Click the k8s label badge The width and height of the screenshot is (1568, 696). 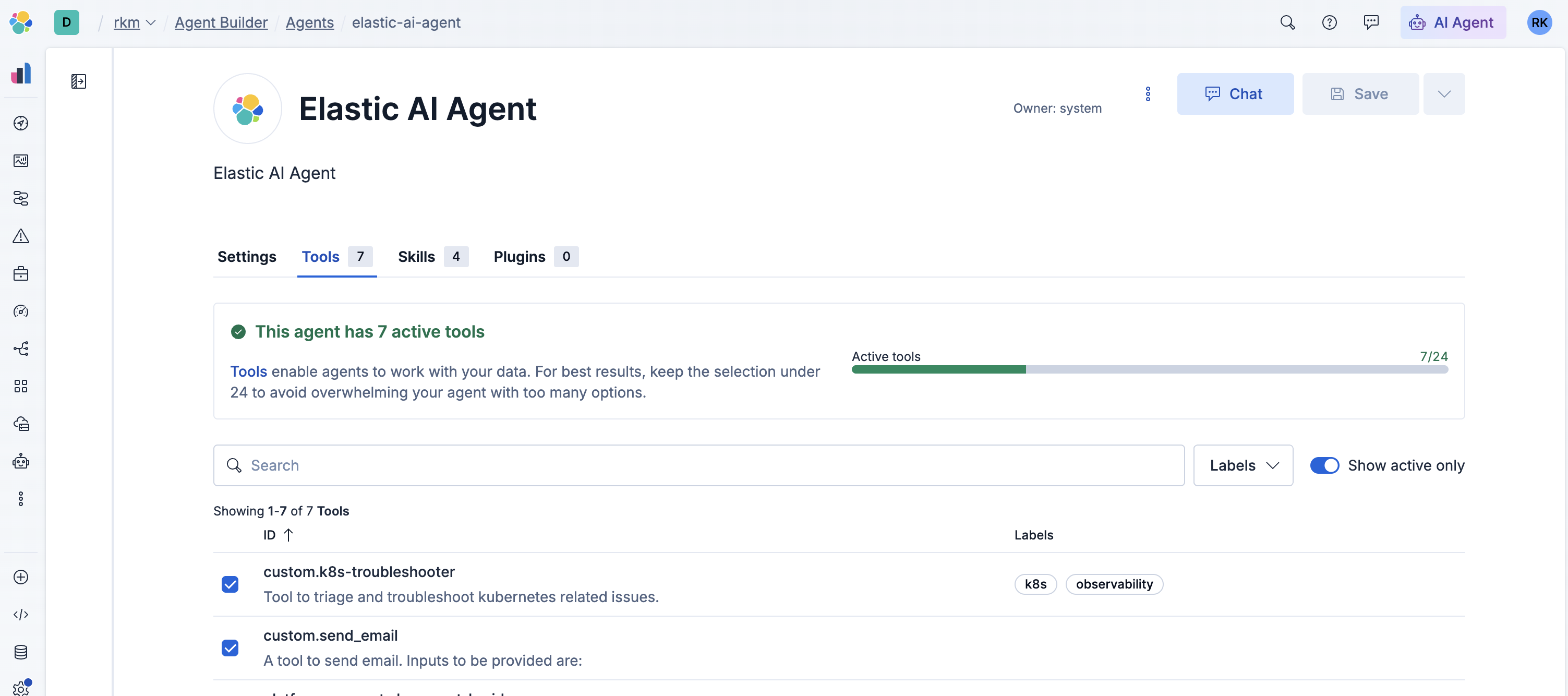point(1035,584)
